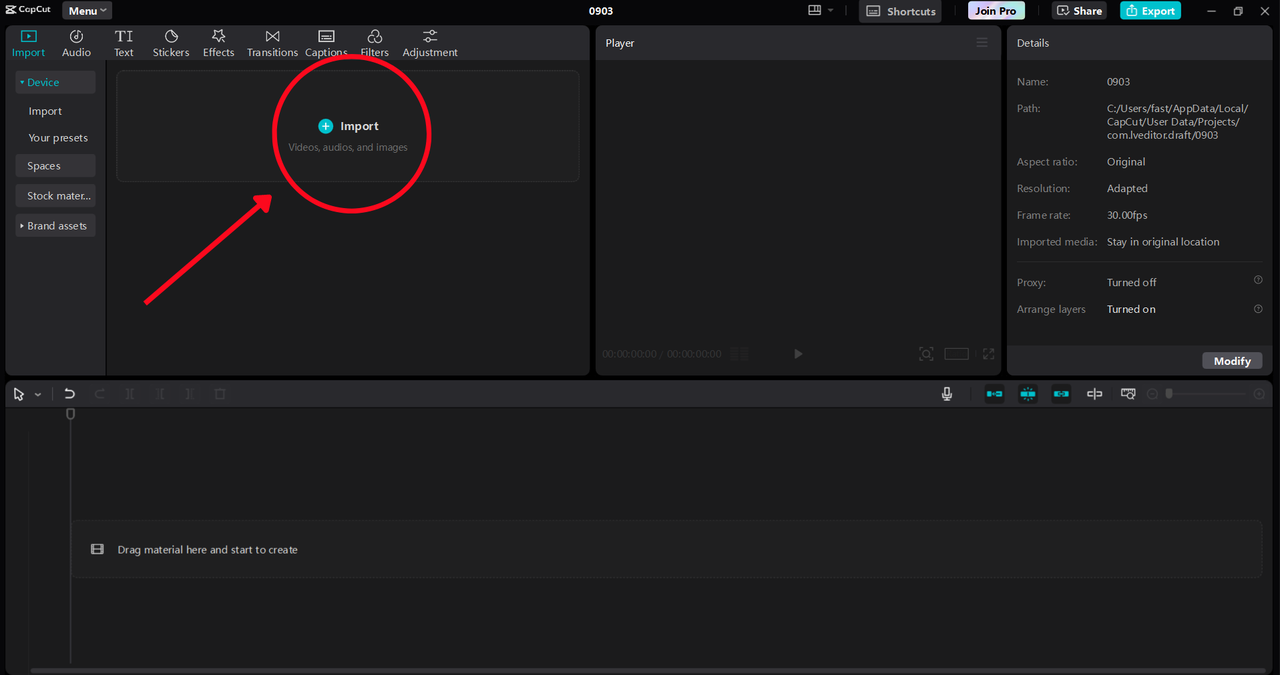Screen dimensions: 1280x675
Task: Click the Turned off Proxy value
Action: click(x=1131, y=282)
